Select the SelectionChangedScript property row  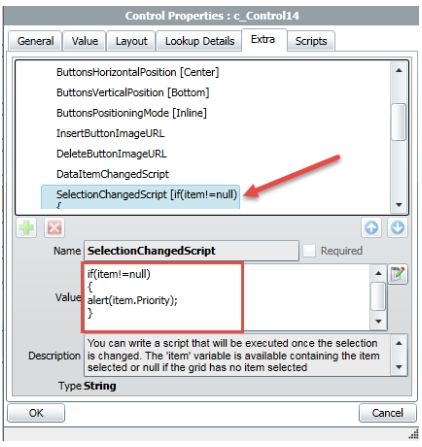[140, 197]
